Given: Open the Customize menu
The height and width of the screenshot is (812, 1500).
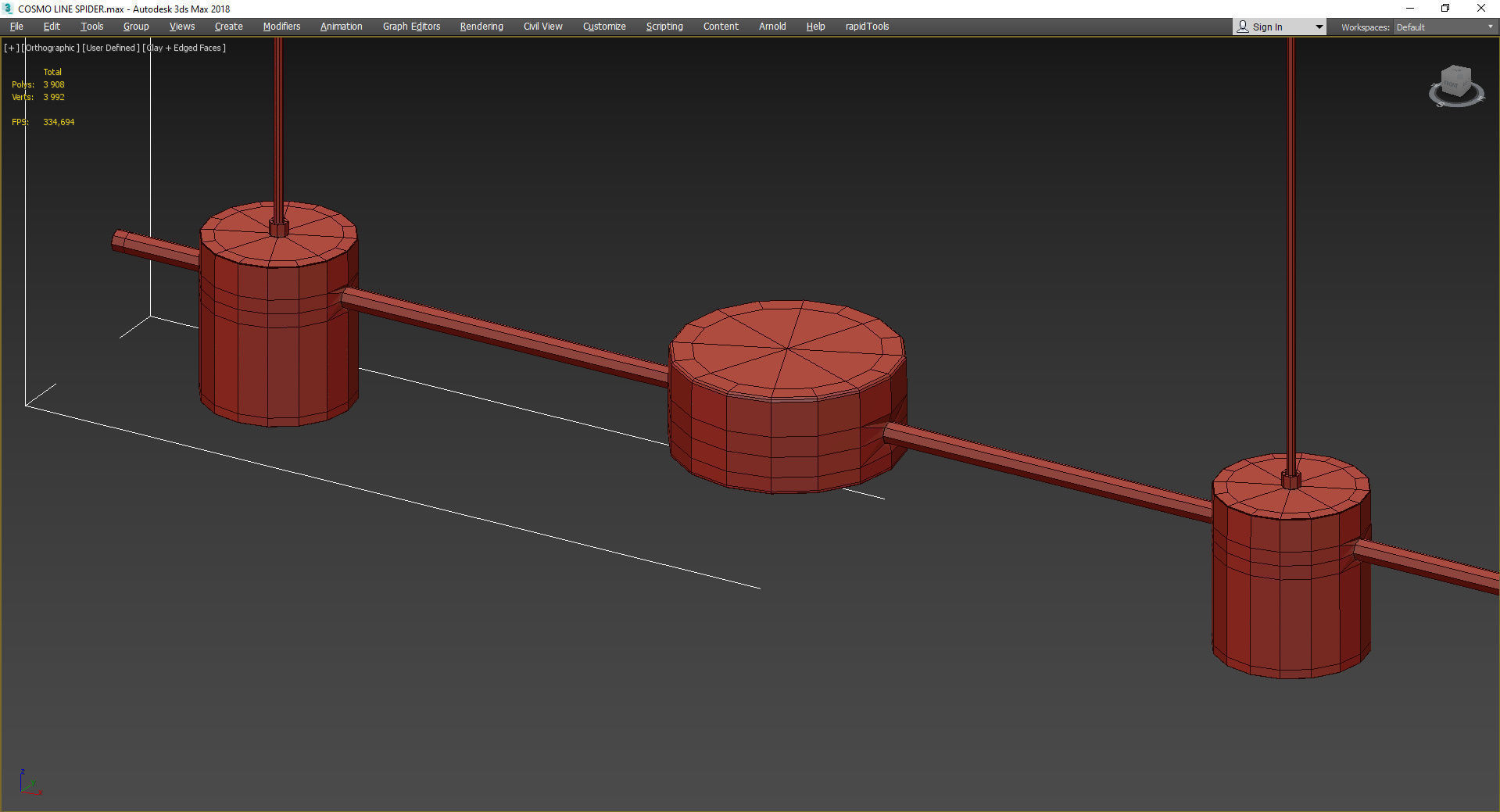Looking at the screenshot, I should 604,27.
